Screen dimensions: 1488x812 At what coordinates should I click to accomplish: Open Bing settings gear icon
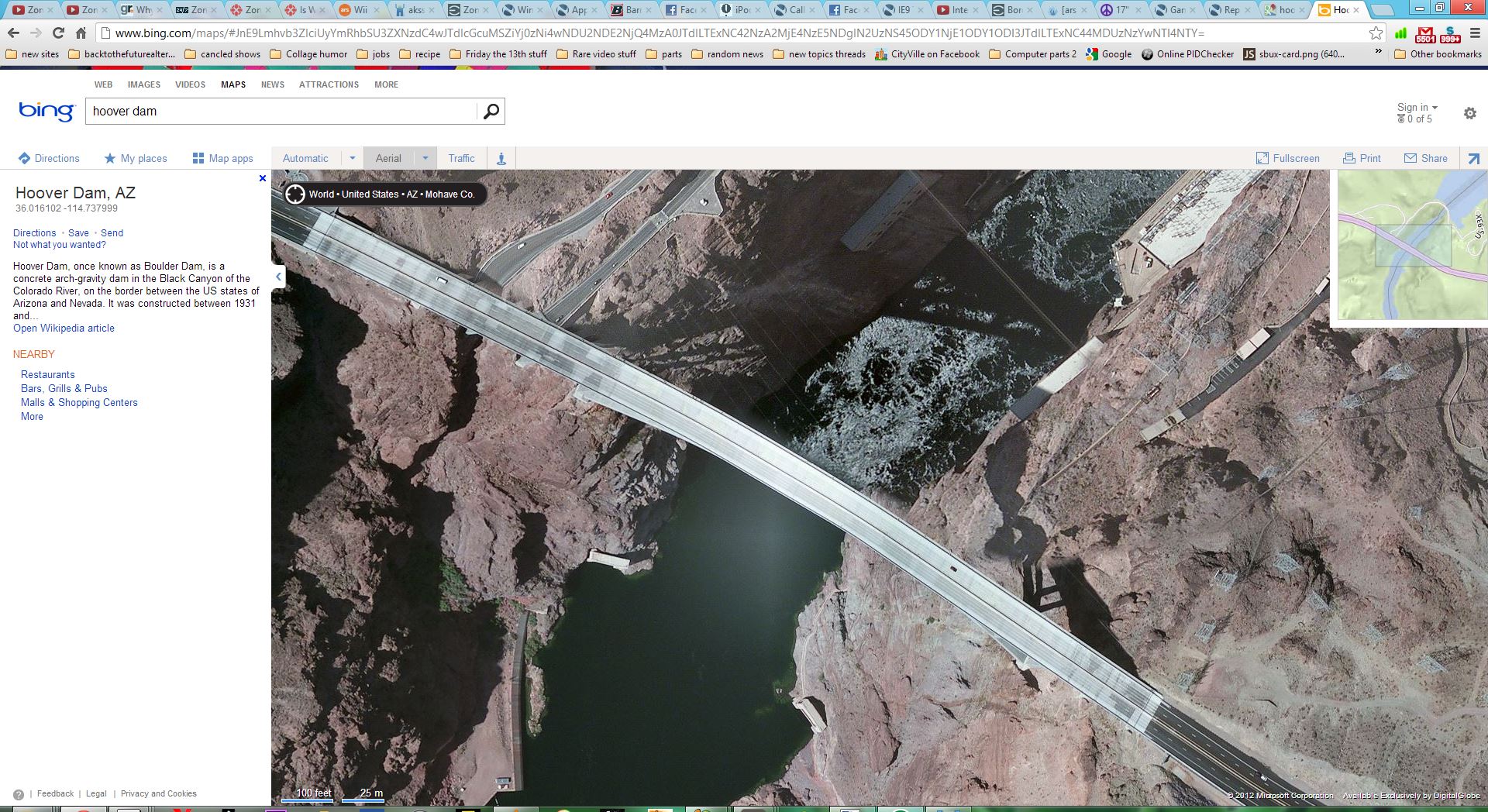pos(1469,113)
